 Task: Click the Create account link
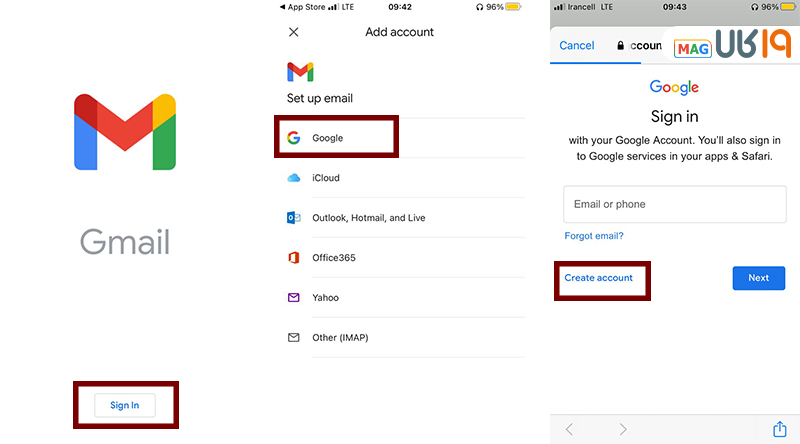[598, 278]
